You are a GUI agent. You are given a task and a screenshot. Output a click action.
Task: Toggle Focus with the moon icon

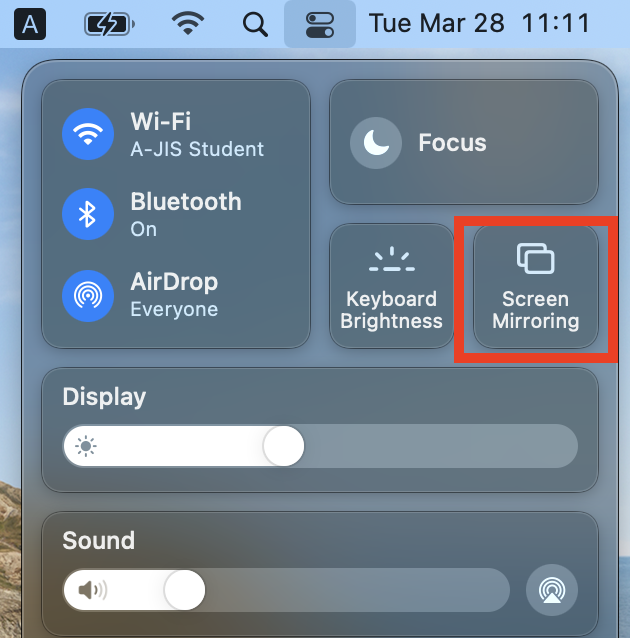(x=376, y=143)
